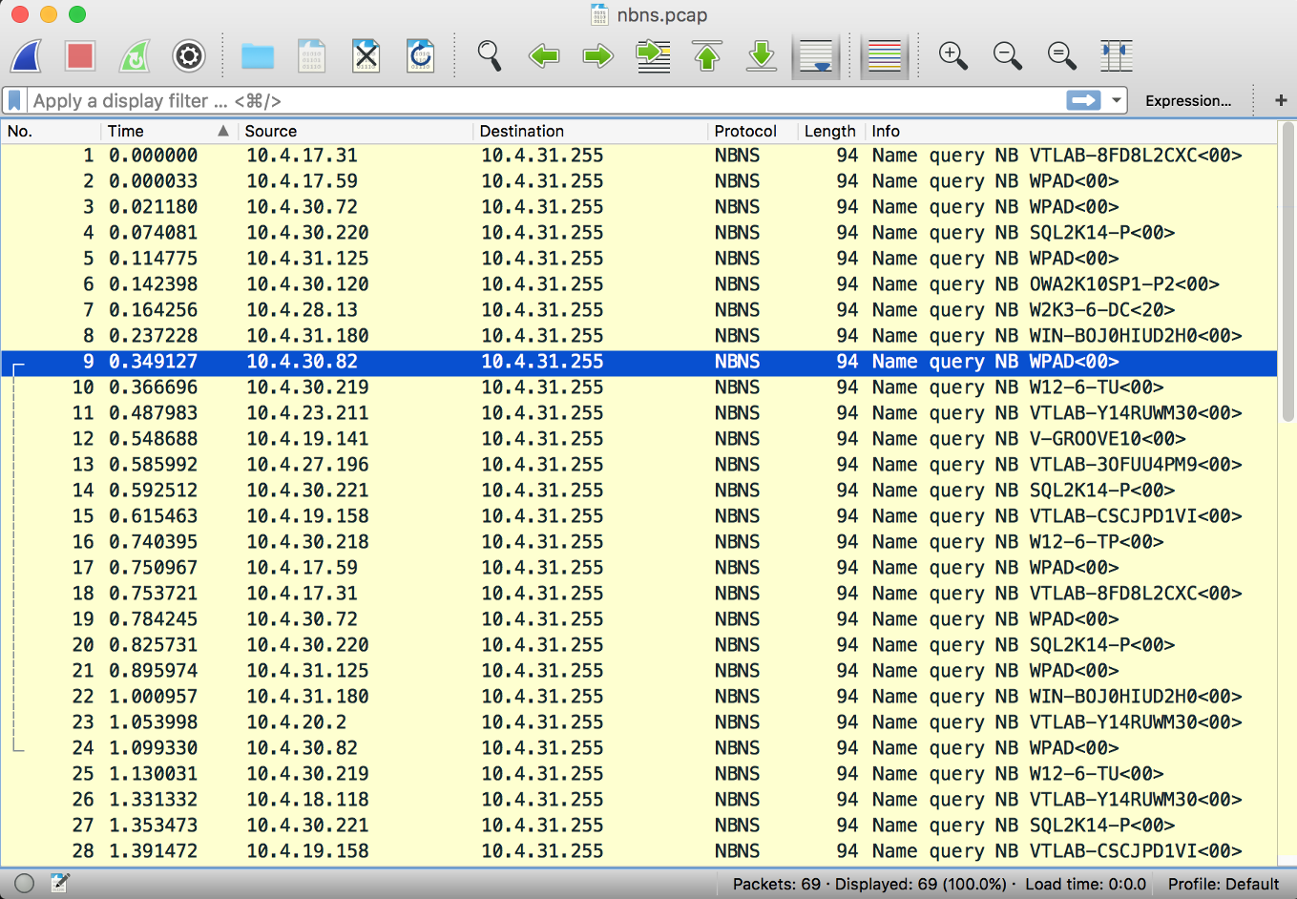Sort by the Info column header
Image resolution: width=1297 pixels, height=899 pixels.
tap(1071, 131)
